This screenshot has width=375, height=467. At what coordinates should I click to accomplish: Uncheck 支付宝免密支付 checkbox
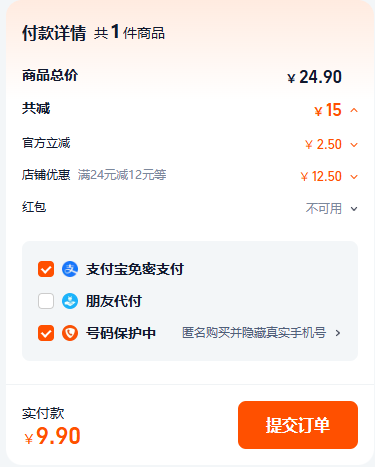point(46,269)
